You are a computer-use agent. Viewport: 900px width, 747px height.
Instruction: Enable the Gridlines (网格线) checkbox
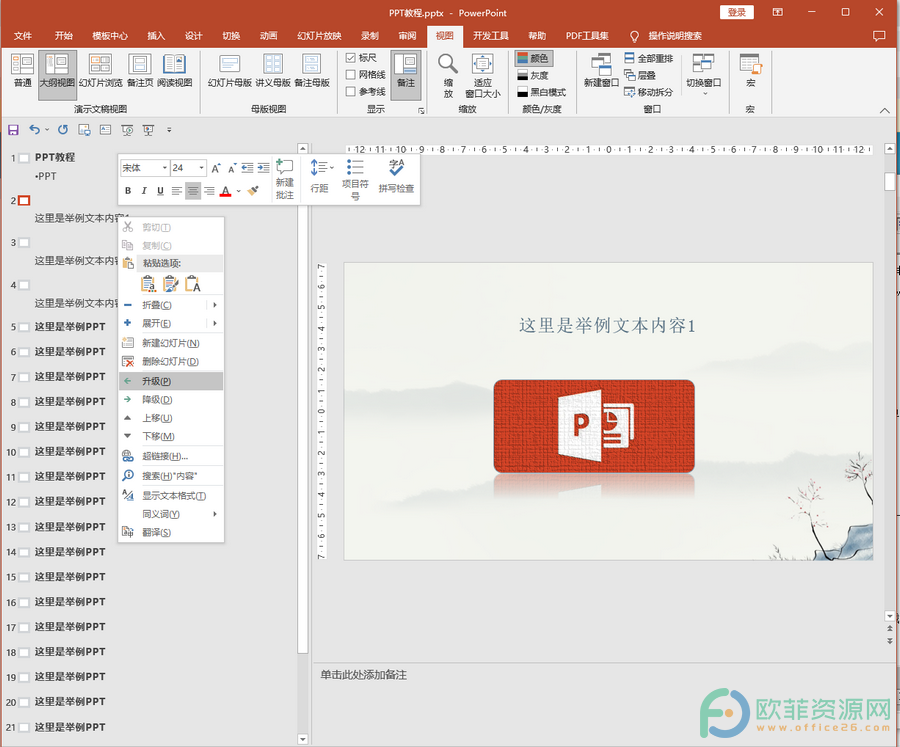pyautogui.click(x=351, y=75)
